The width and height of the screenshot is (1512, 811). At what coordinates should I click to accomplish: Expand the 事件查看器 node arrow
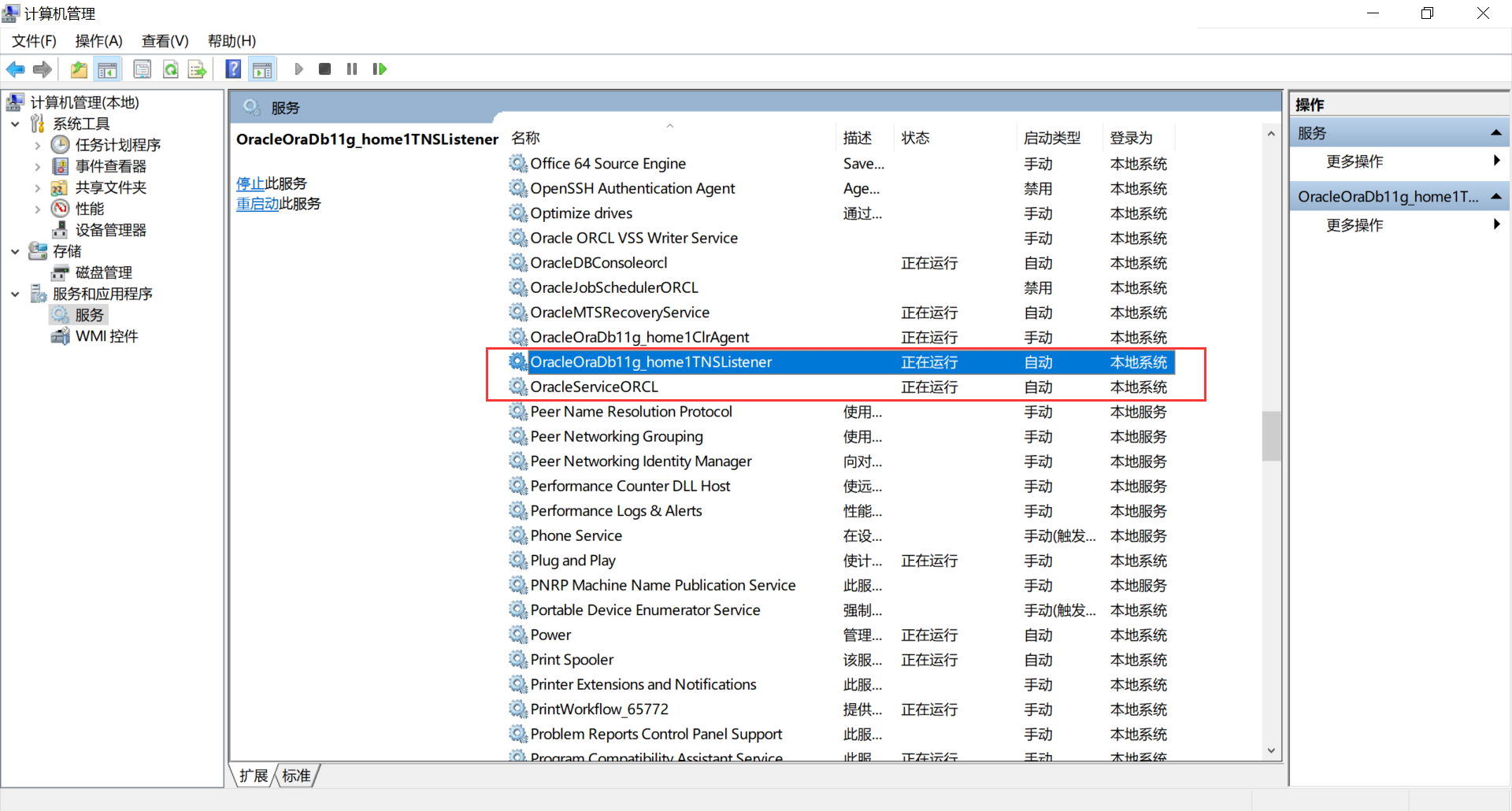(x=37, y=166)
